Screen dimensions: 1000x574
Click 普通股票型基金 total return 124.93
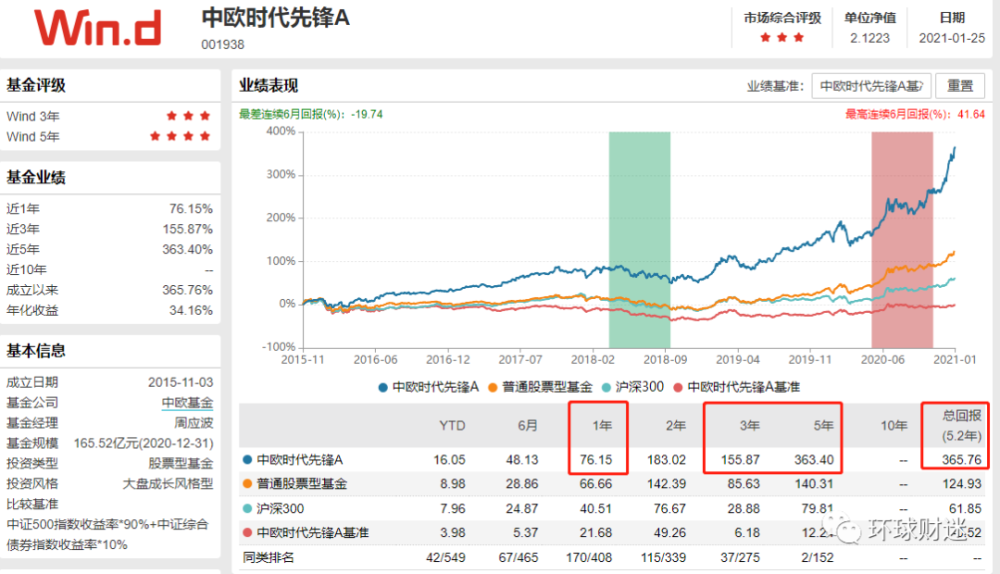click(x=962, y=484)
